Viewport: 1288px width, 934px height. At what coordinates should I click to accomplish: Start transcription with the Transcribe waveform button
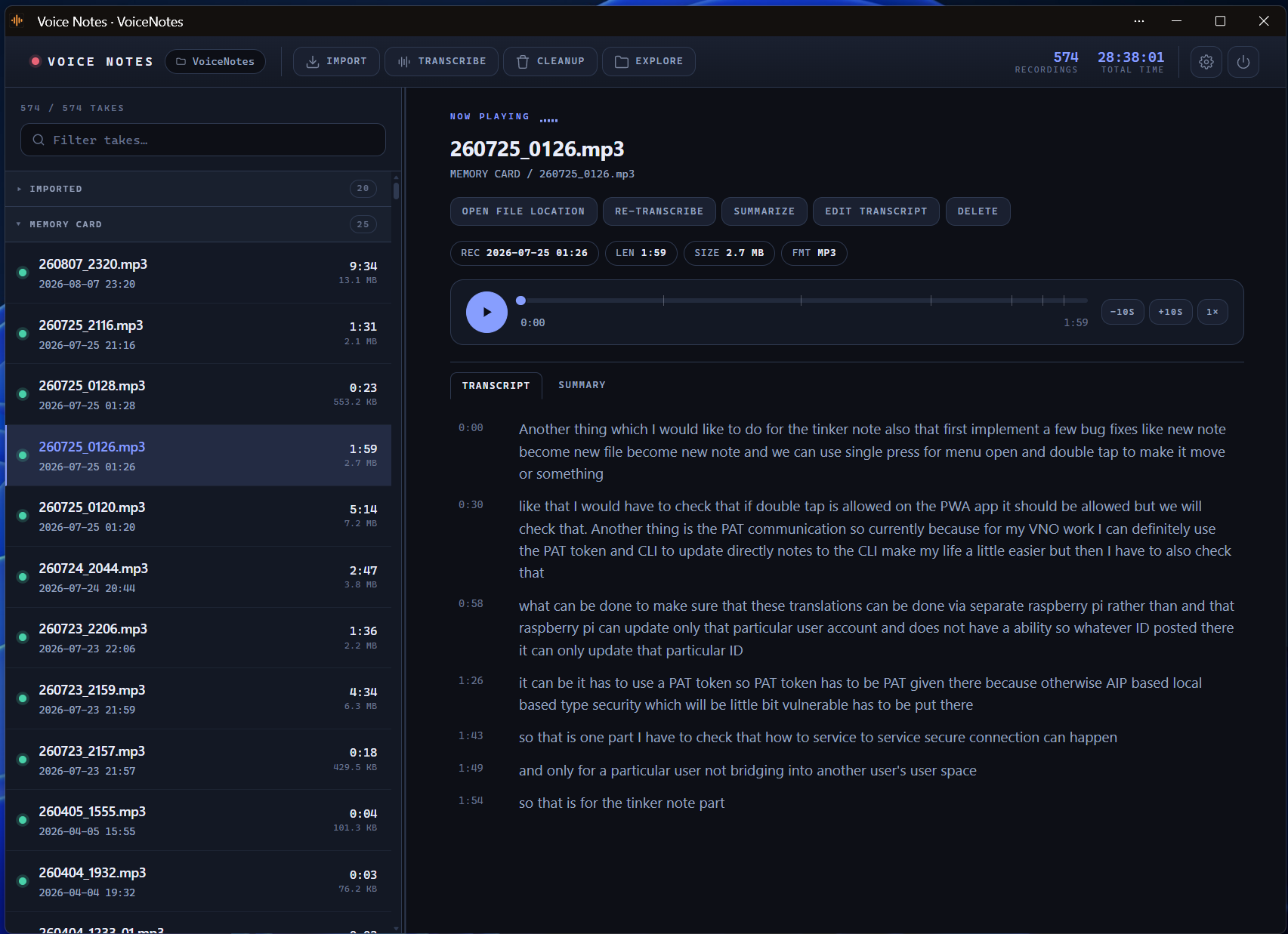(442, 61)
